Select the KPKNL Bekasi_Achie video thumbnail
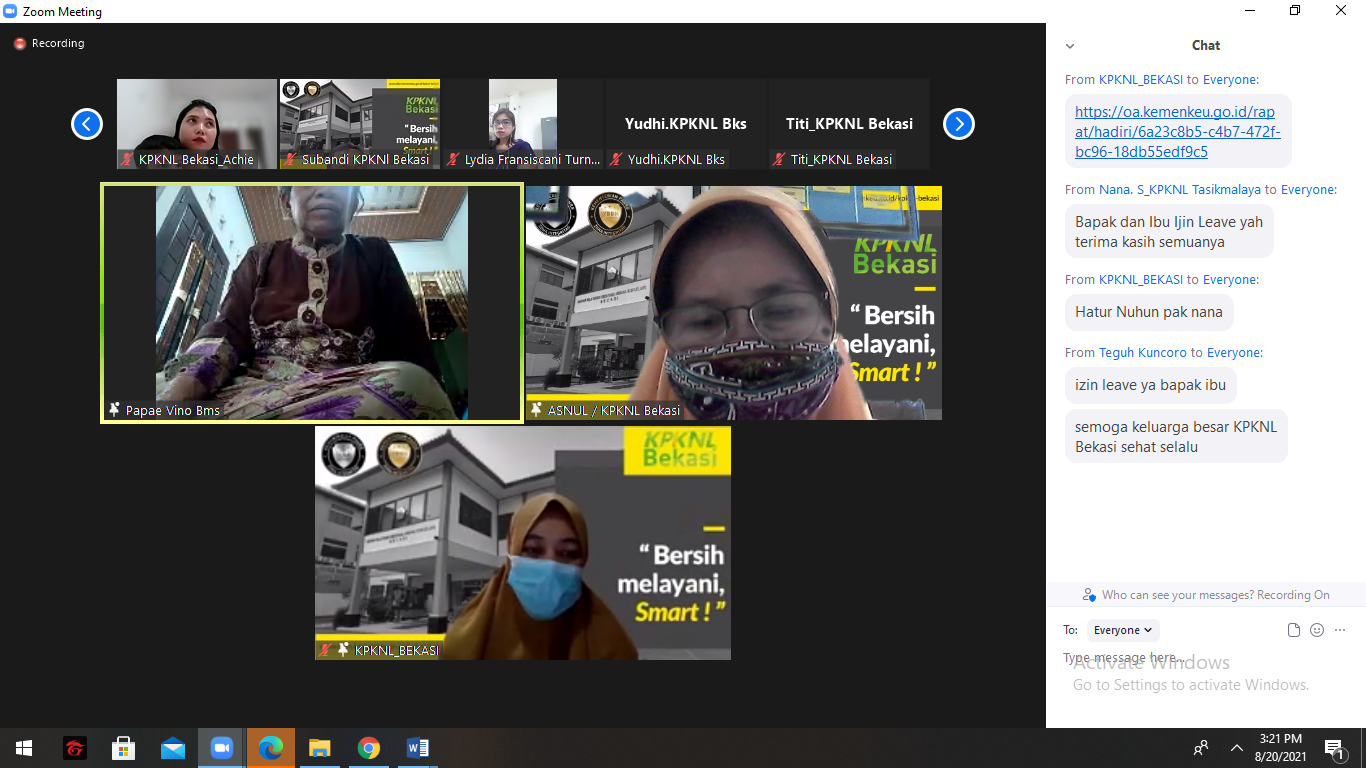 pos(197,124)
